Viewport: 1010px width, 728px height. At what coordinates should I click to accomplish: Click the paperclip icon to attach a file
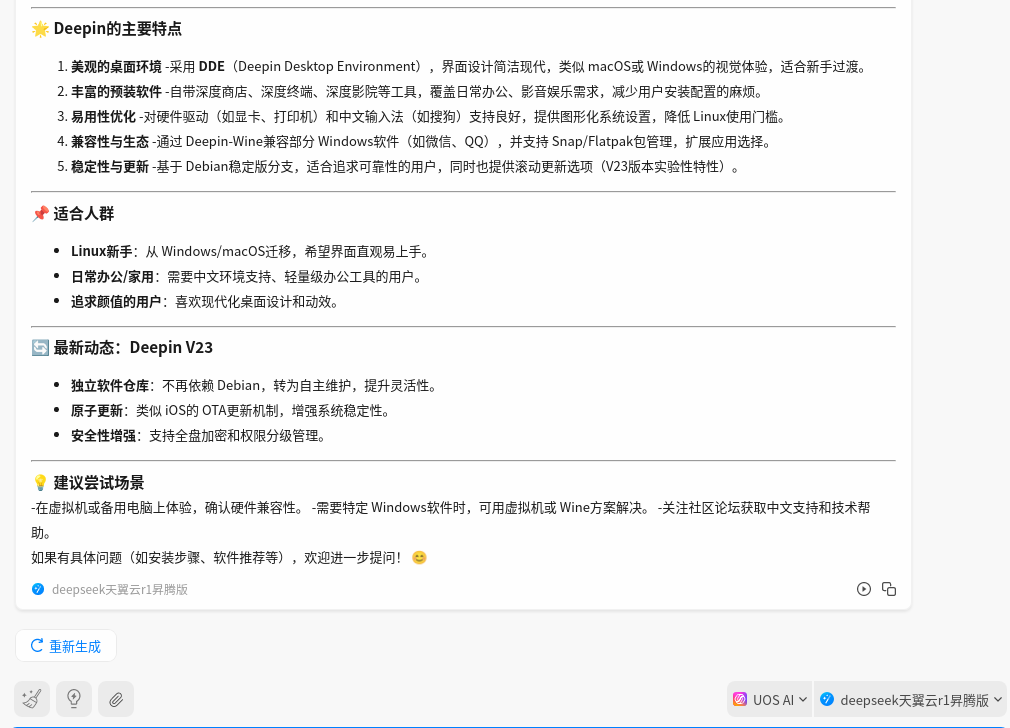point(116,699)
